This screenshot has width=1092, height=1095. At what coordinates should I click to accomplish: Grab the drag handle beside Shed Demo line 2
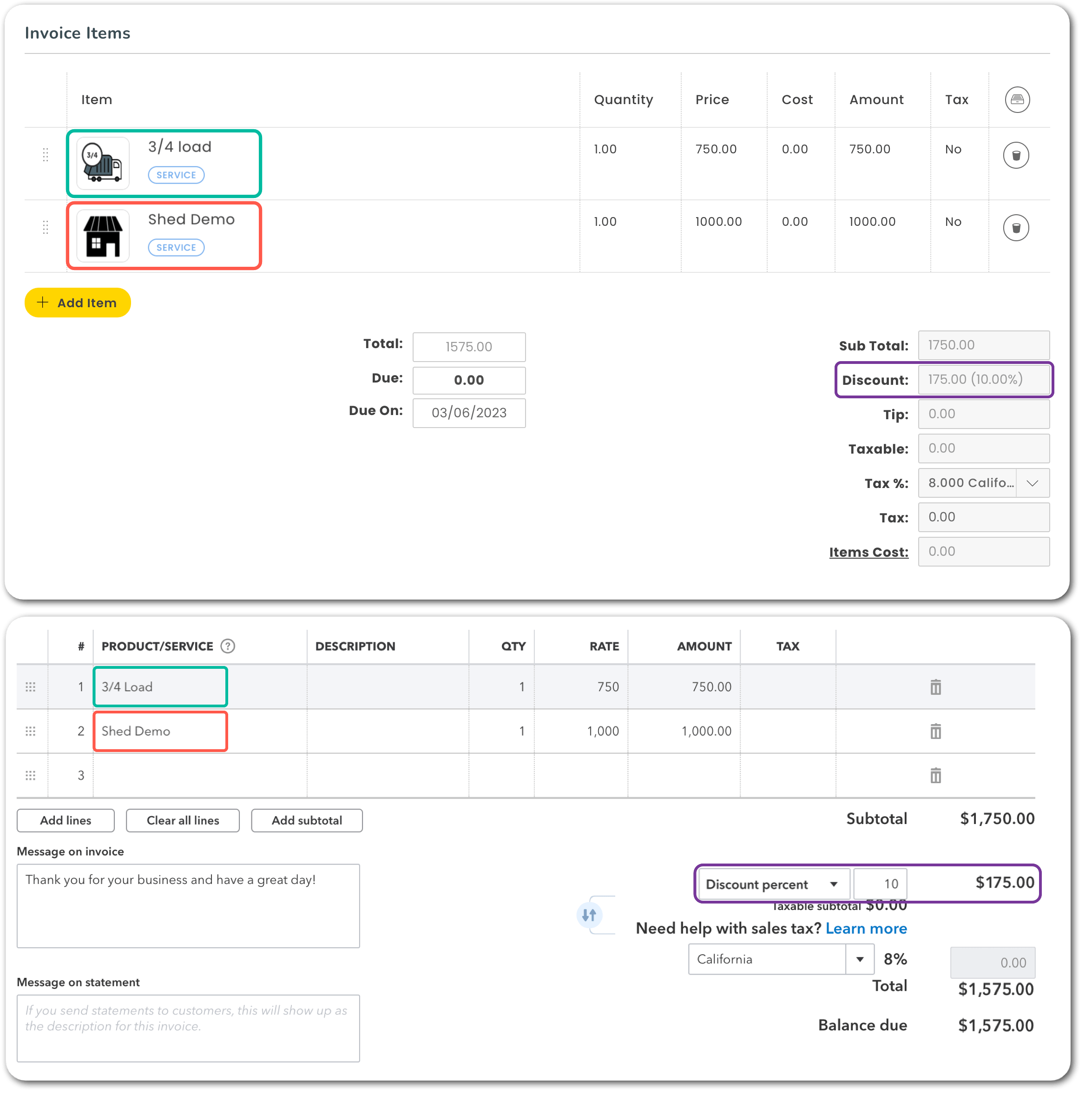pyautogui.click(x=31, y=731)
